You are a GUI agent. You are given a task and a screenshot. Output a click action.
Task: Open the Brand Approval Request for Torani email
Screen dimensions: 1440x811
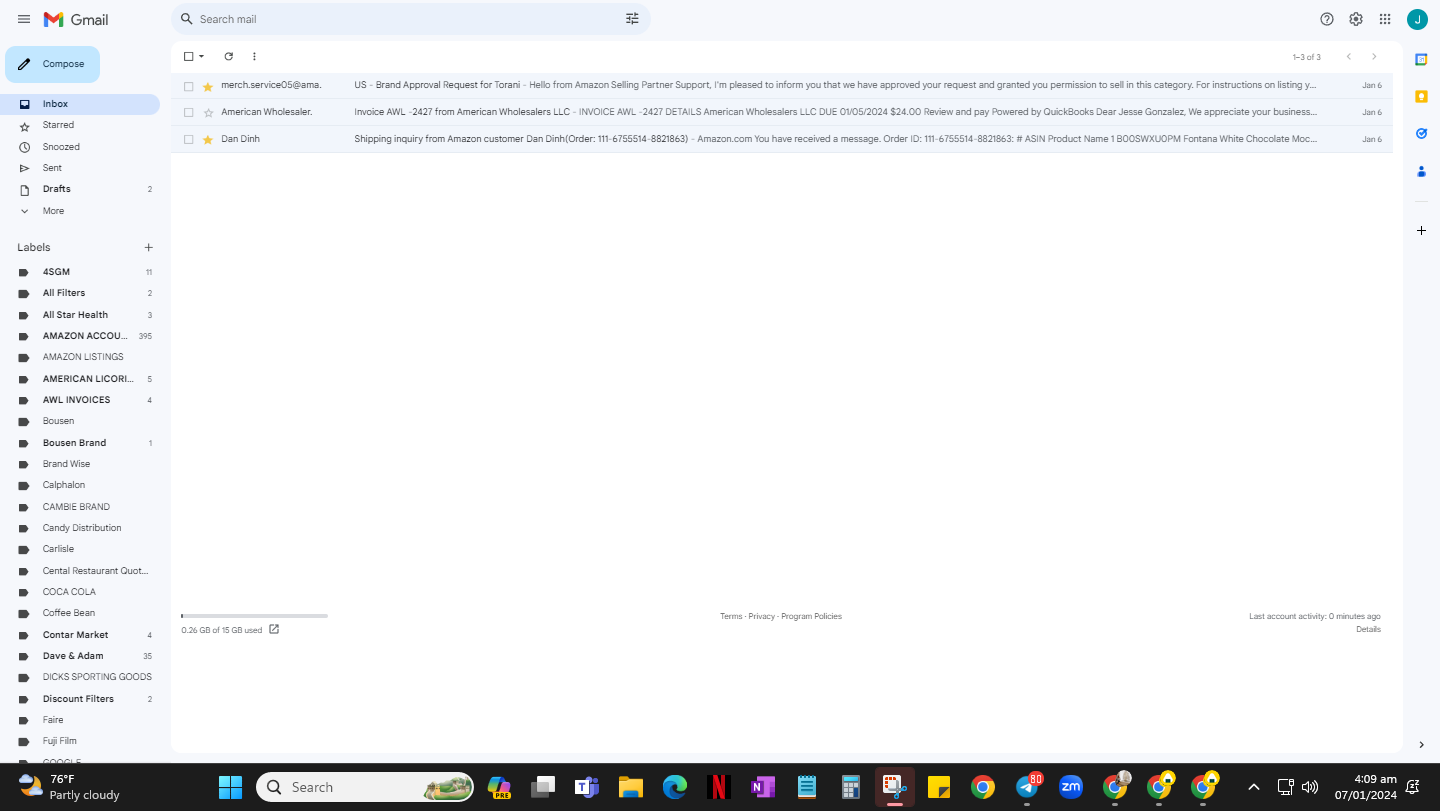tap(782, 86)
